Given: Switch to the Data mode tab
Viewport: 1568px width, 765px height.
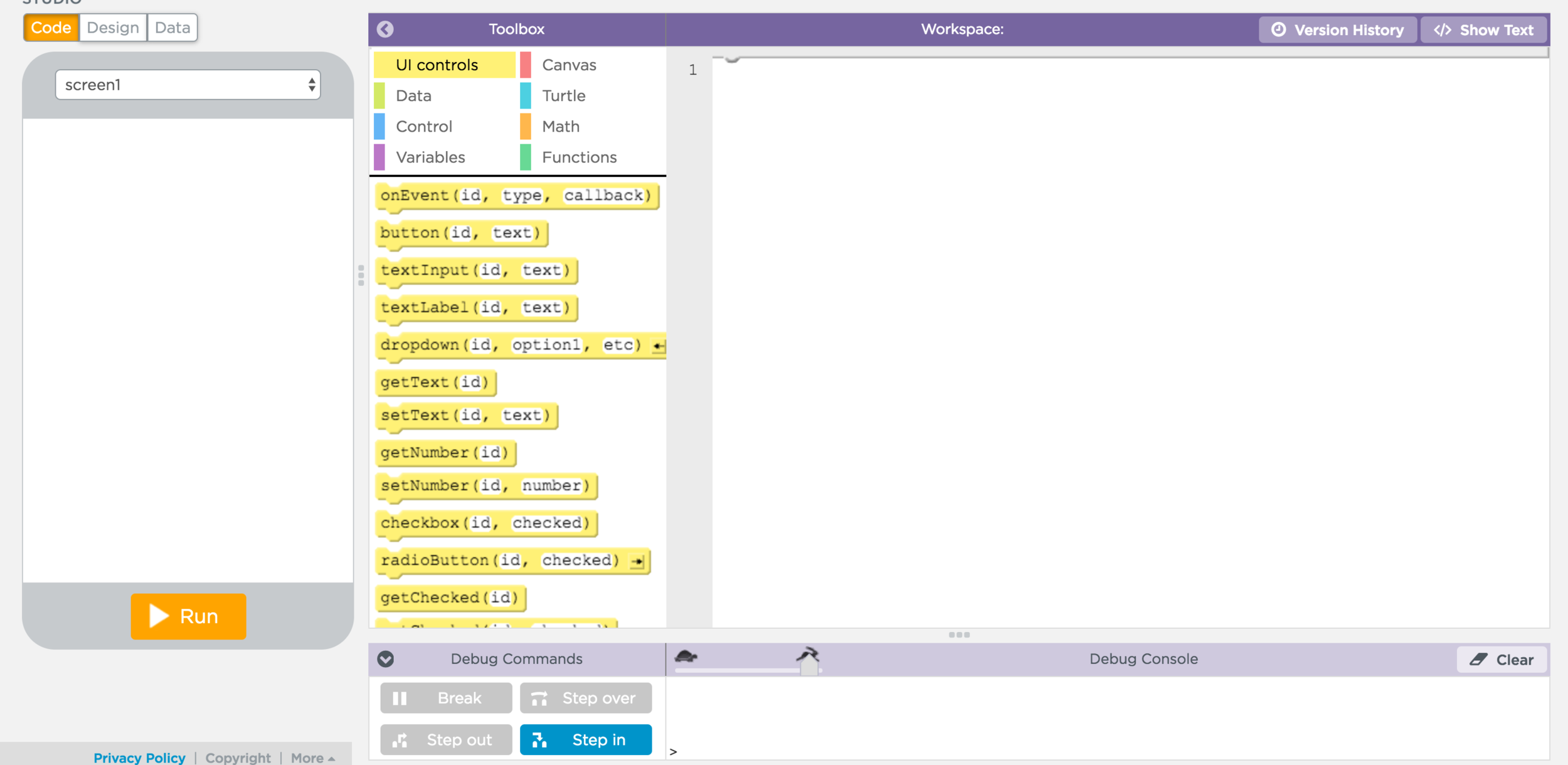Looking at the screenshot, I should coord(172,28).
